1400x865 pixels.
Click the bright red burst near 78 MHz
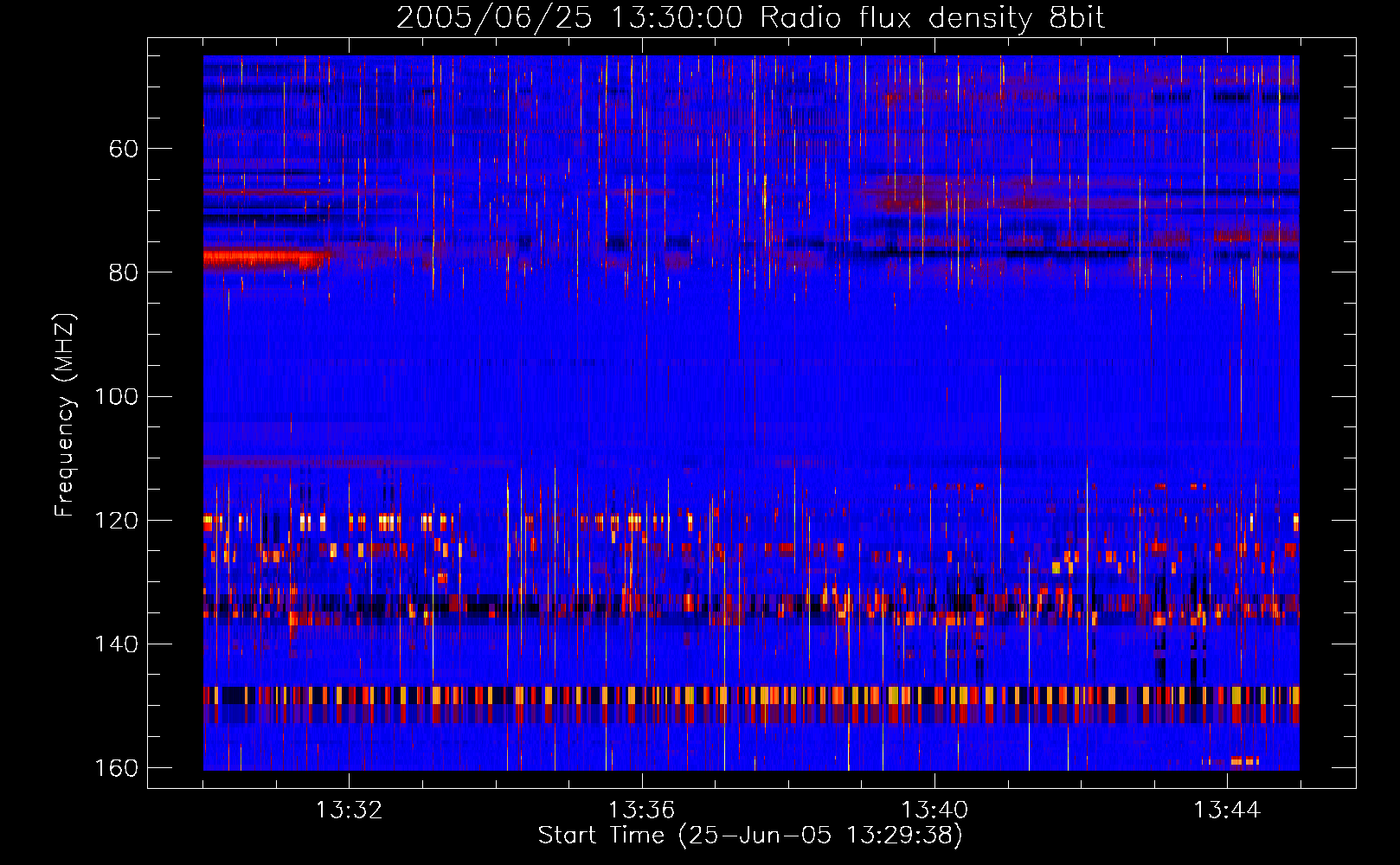(263, 258)
